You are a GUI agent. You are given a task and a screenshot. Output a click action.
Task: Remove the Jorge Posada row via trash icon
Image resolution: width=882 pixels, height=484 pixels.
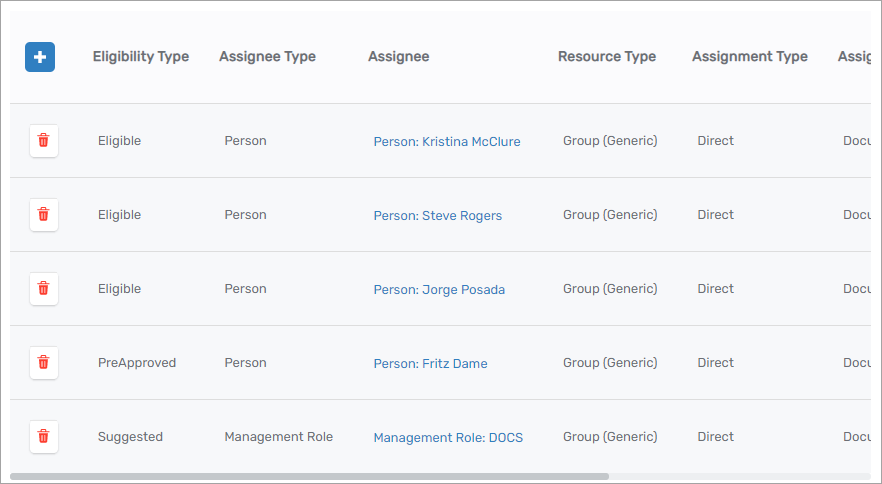[43, 289]
